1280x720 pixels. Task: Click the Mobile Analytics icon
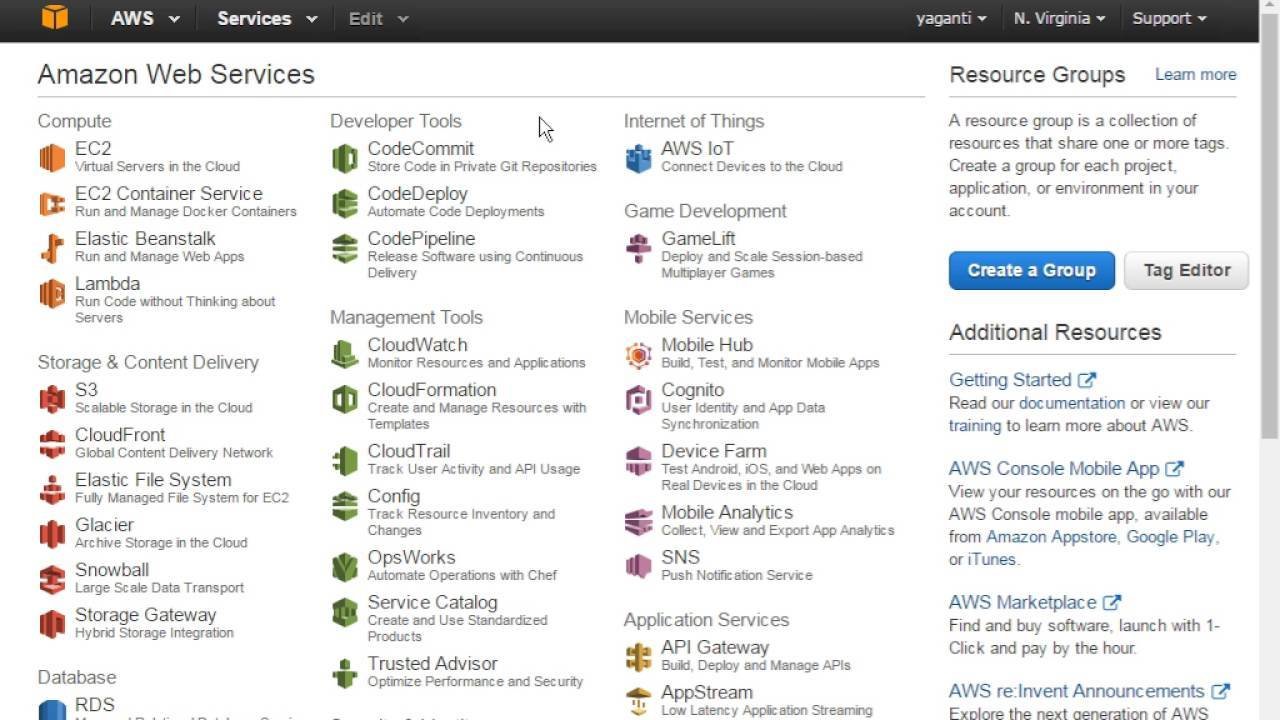[x=638, y=522]
